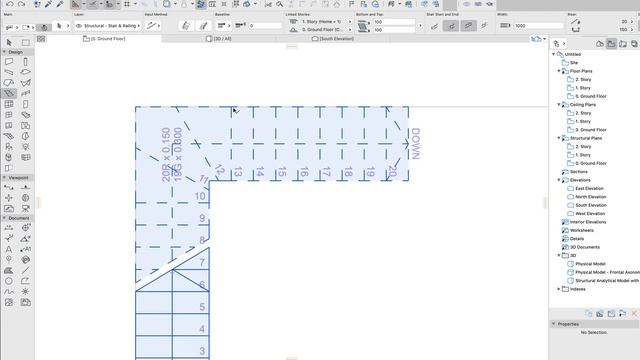640x360 pixels.
Task: Open Worksheets in Navigator
Action: 582,231
